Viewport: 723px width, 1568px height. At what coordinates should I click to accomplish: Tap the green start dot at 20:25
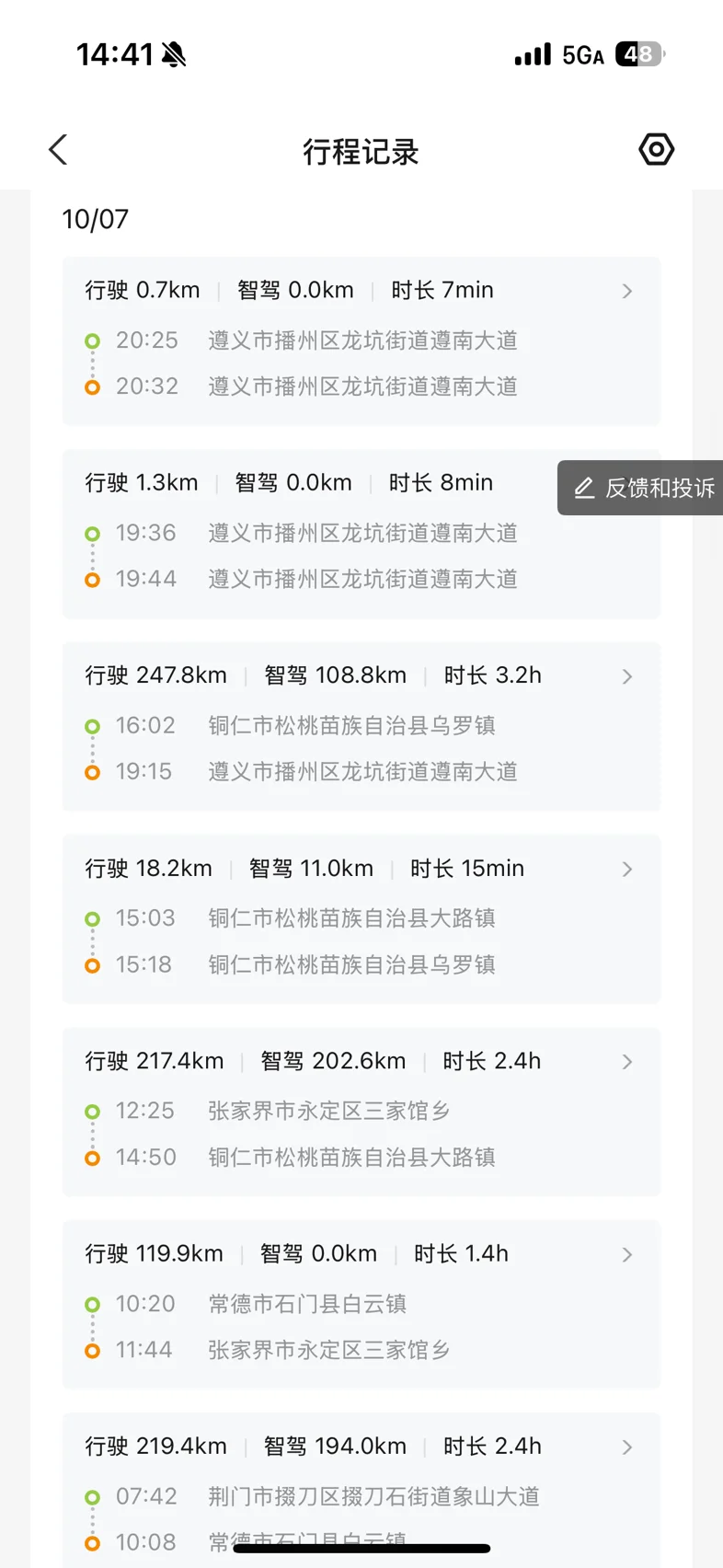[92, 341]
